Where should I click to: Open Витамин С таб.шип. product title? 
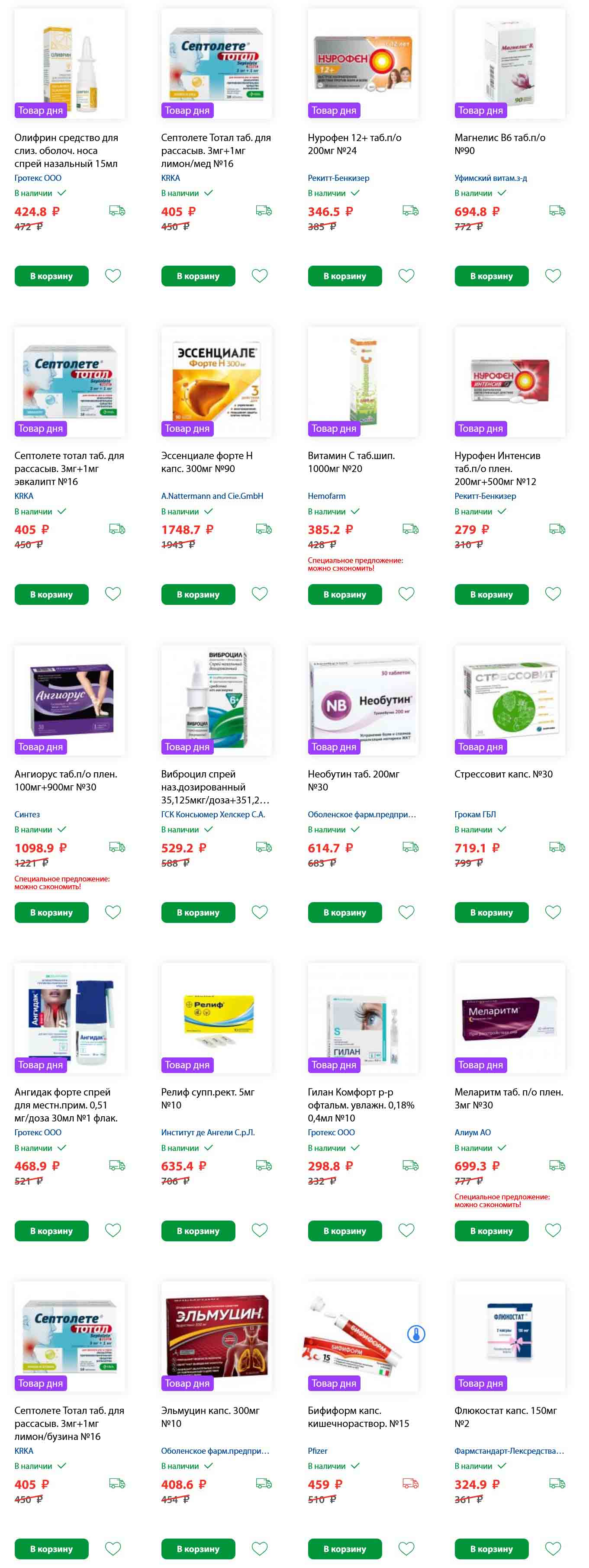[x=351, y=462]
